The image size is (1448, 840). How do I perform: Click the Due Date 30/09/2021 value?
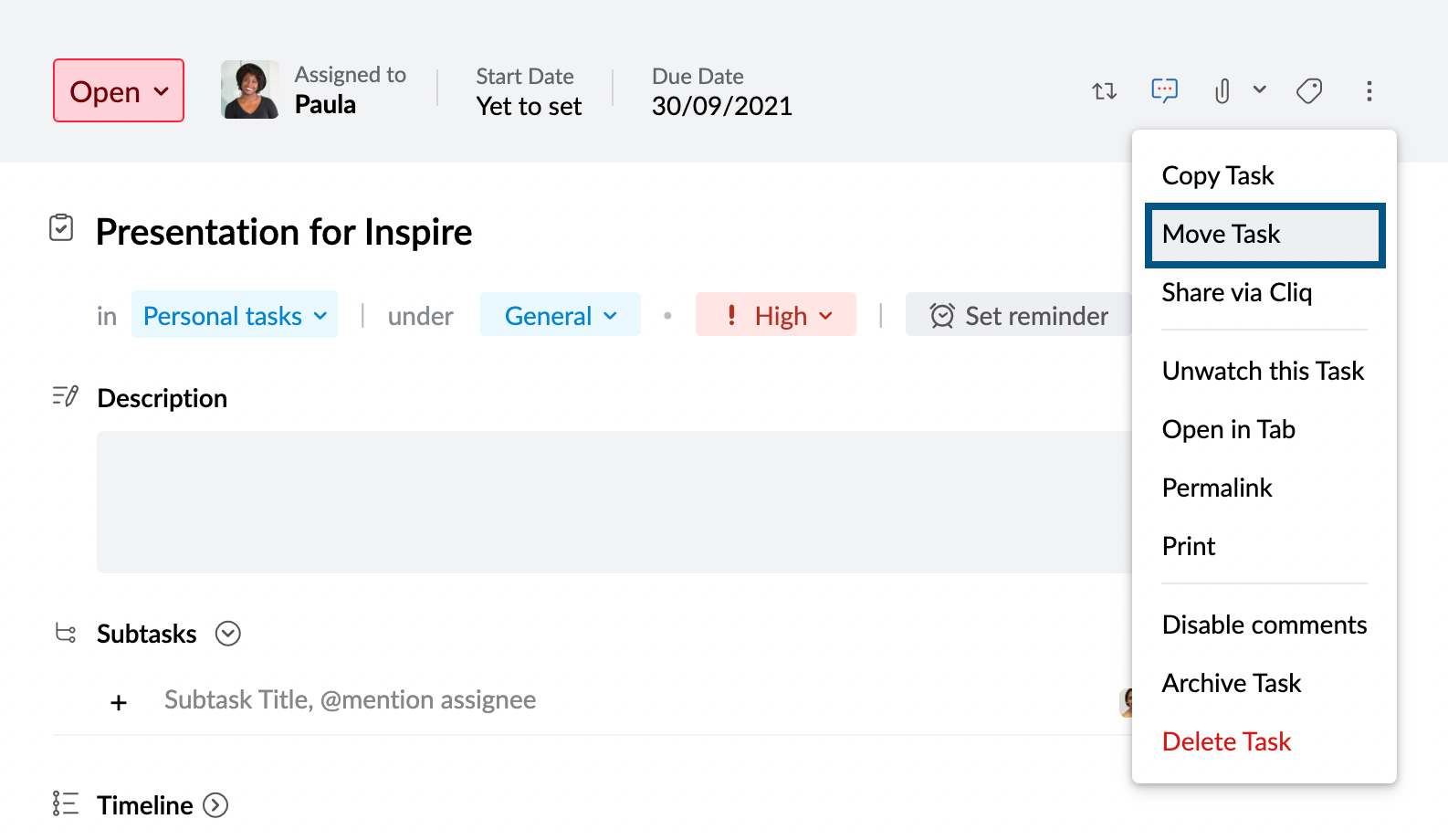click(x=721, y=106)
